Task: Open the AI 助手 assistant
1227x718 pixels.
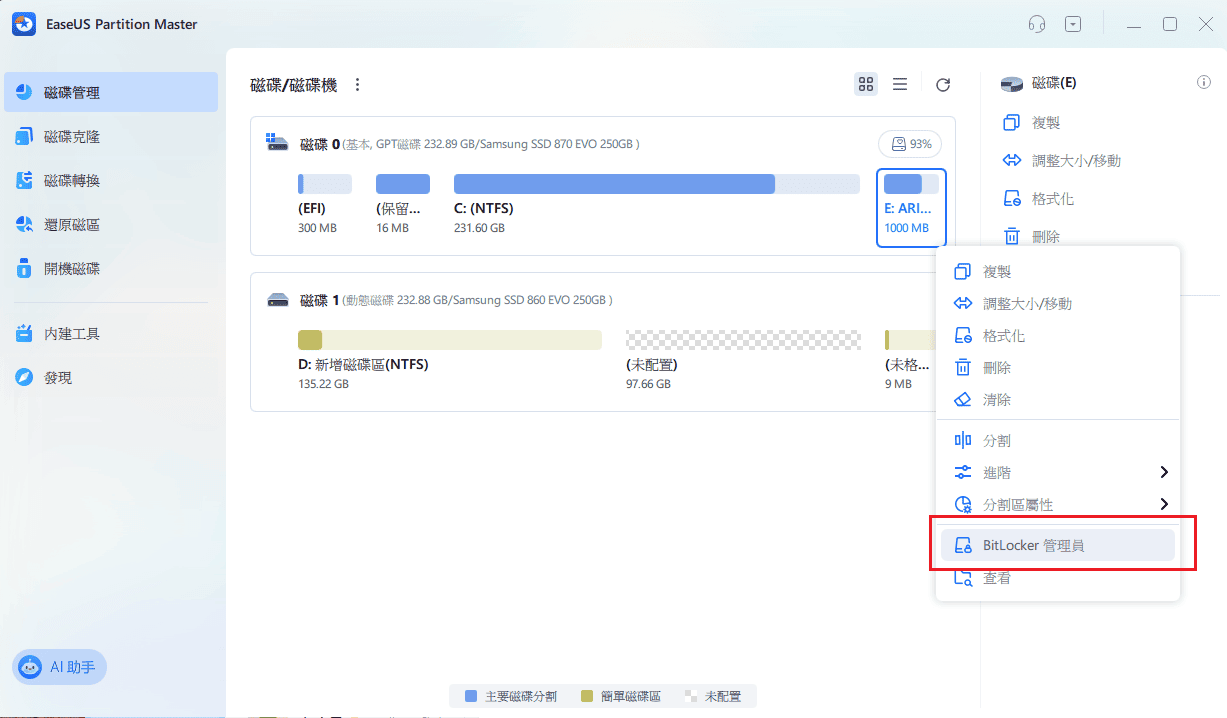Action: [59, 666]
